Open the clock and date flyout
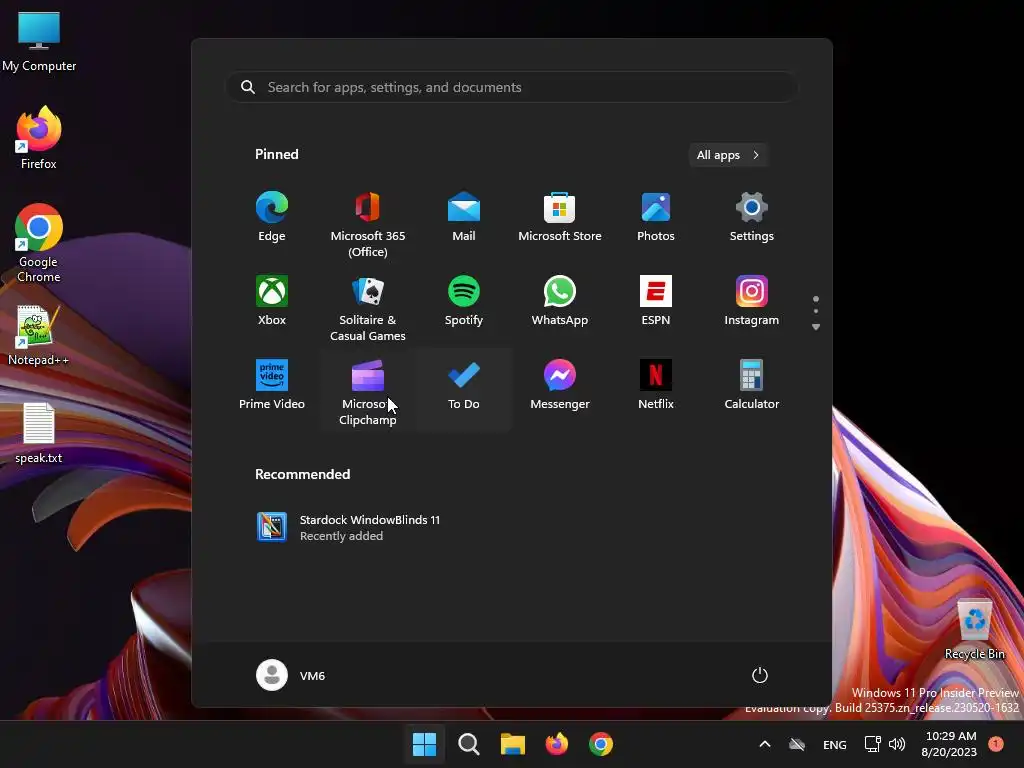The image size is (1024, 768). (x=950, y=744)
